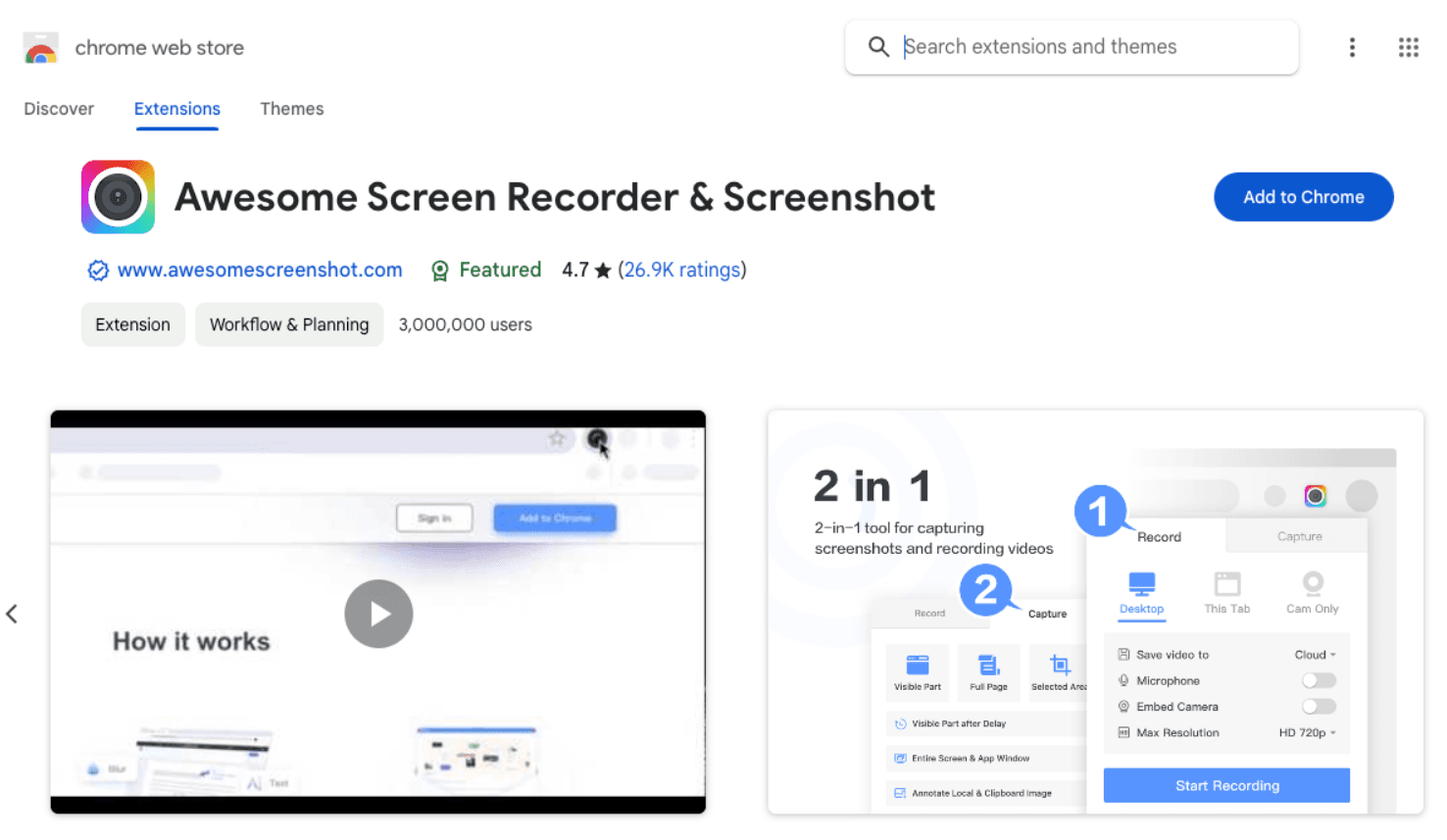Click the Workflow & Planning category chip
The image size is (1447, 840).
[x=289, y=324]
